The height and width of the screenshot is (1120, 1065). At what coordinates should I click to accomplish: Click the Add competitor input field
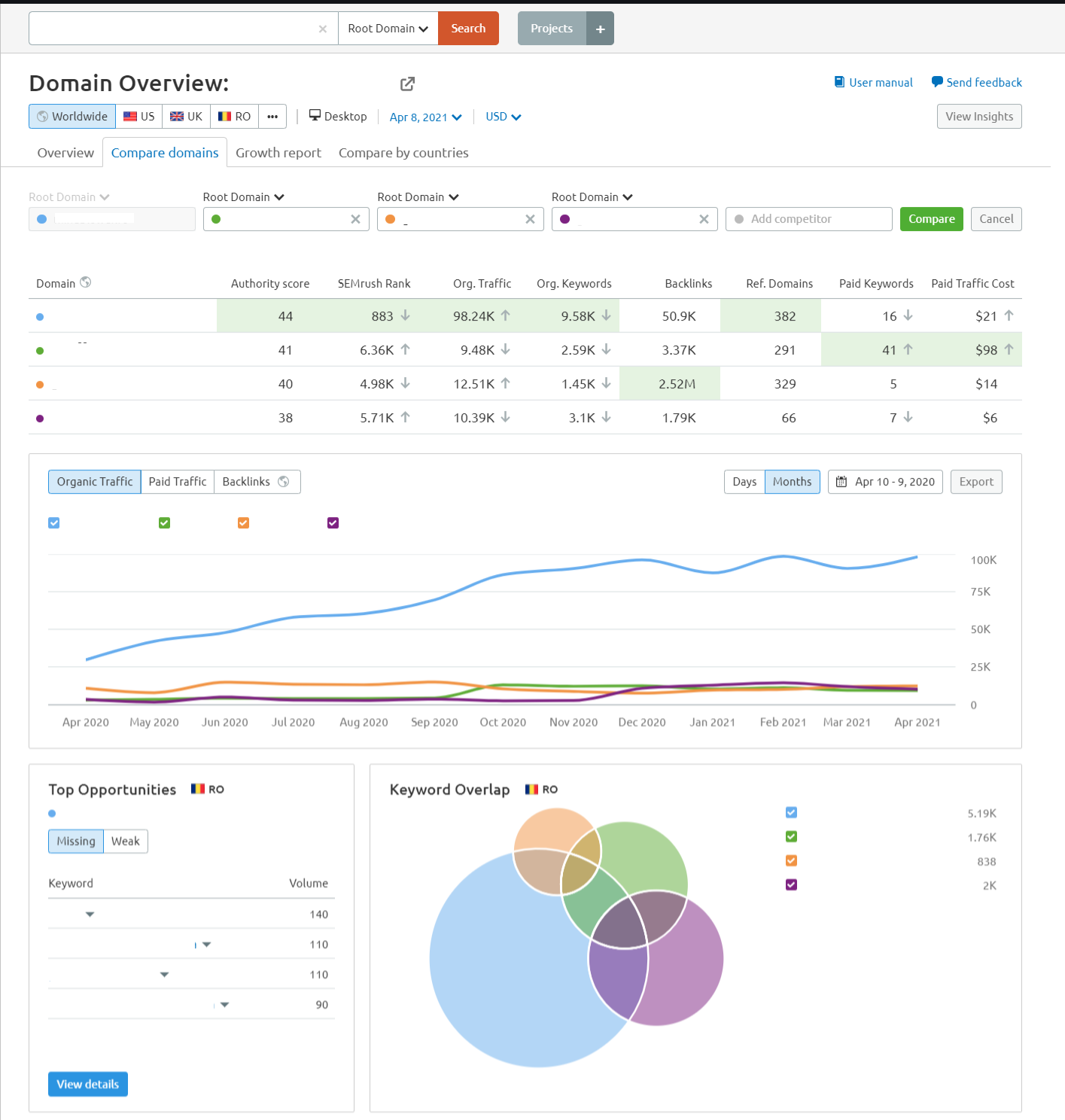pos(809,219)
